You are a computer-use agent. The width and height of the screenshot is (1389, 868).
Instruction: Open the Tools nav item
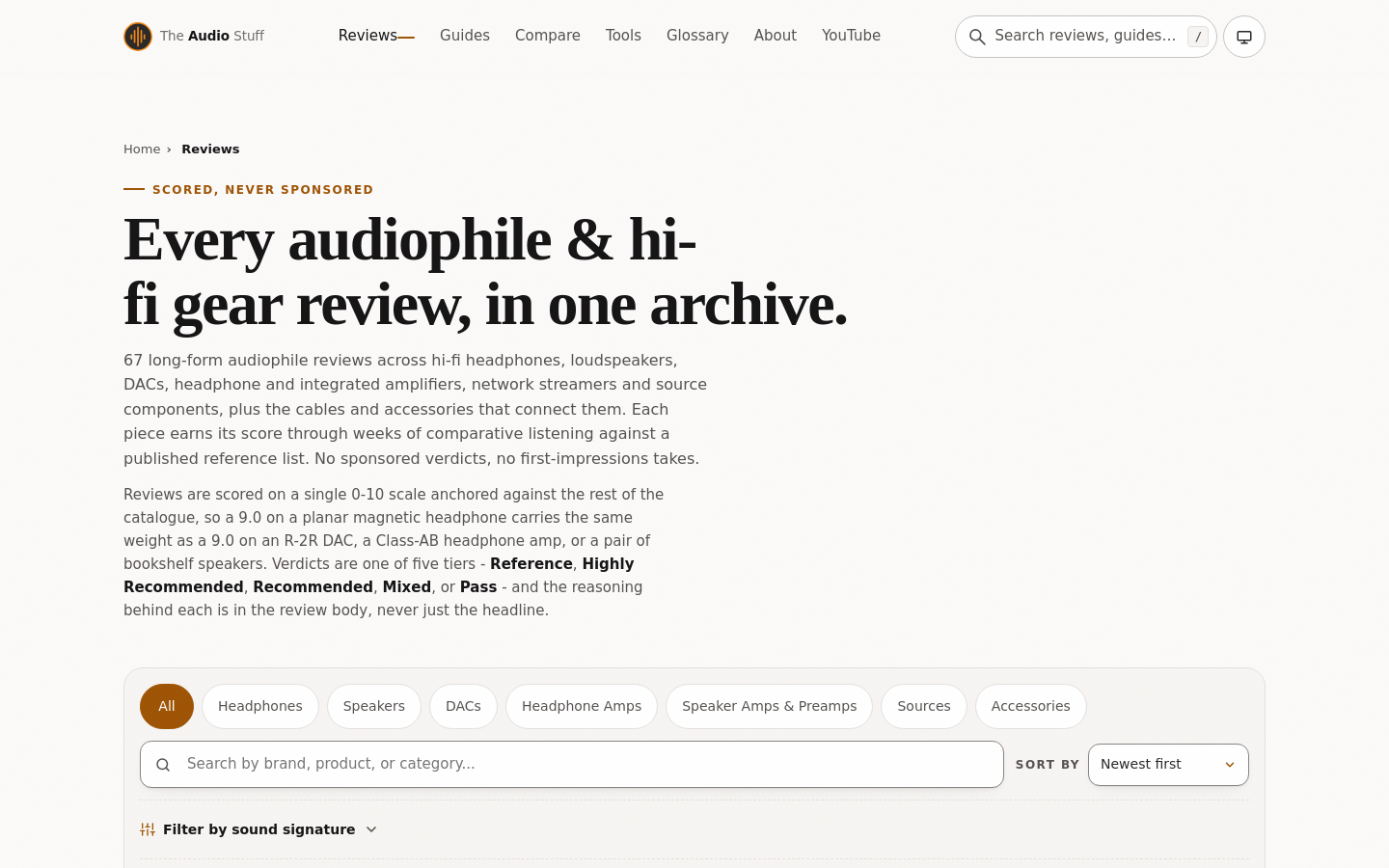(x=623, y=36)
